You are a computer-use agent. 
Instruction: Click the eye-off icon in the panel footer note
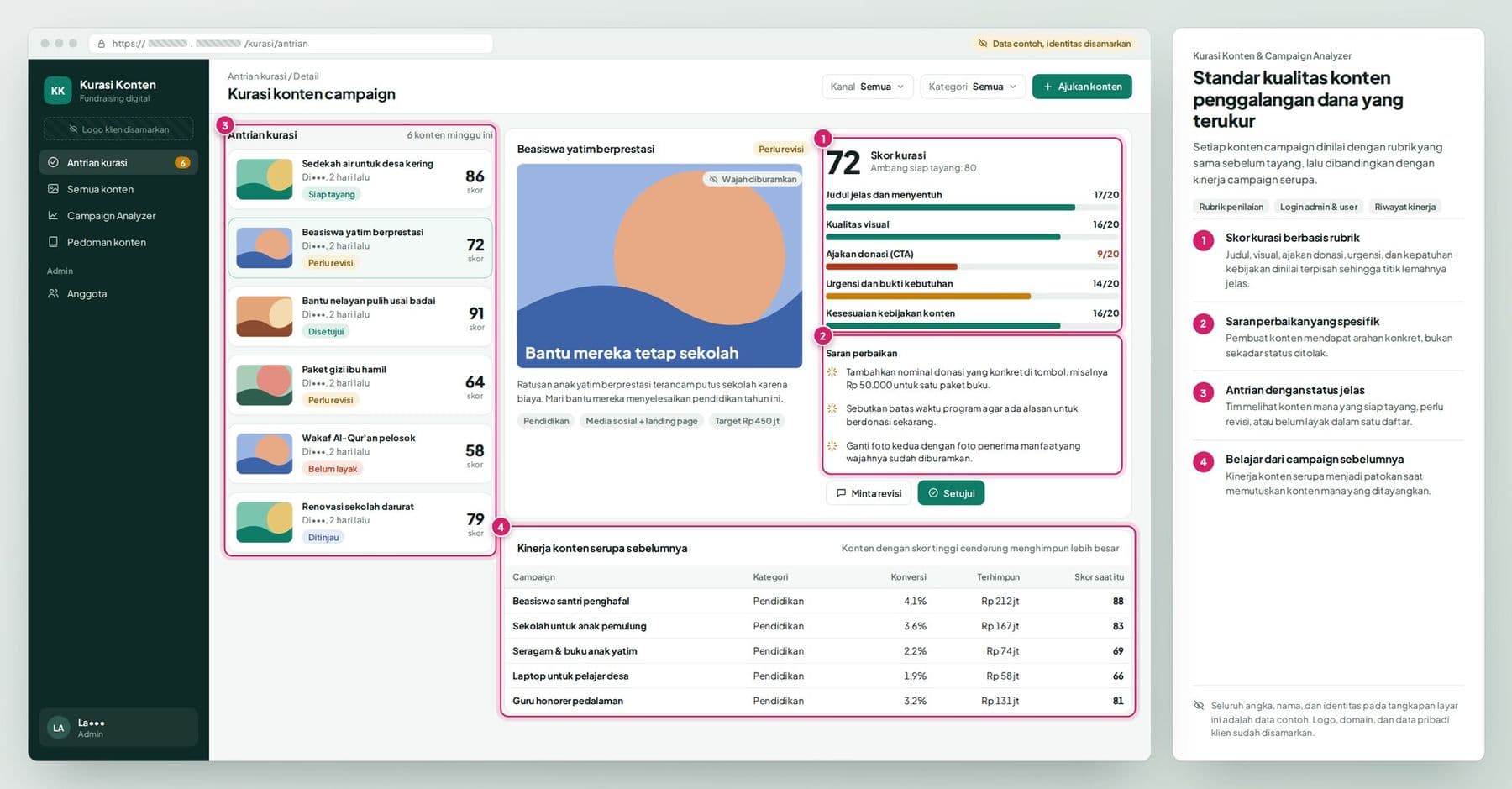click(1199, 706)
